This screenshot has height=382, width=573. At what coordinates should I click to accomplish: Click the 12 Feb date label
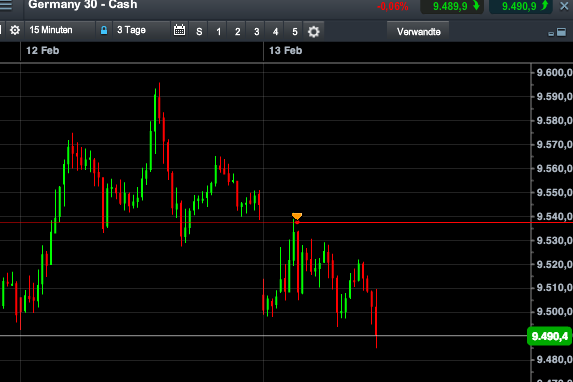point(43,50)
